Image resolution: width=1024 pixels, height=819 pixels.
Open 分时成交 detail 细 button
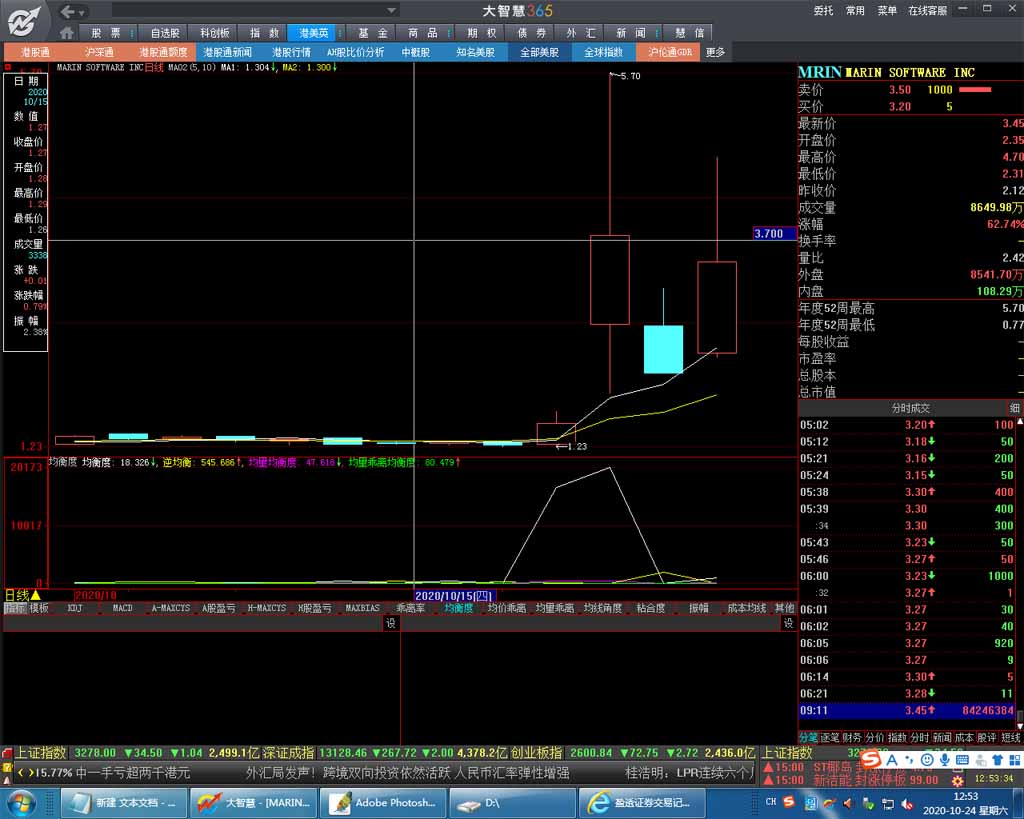[x=1014, y=408]
